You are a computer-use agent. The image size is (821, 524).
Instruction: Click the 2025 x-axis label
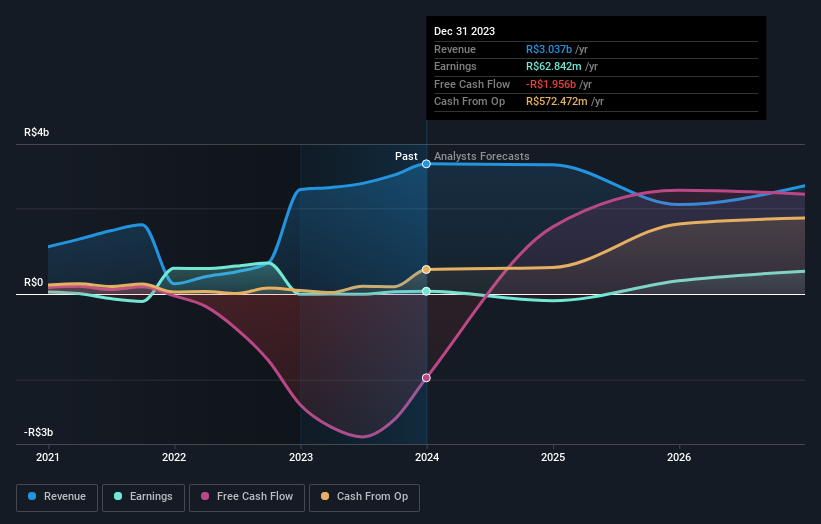[553, 457]
